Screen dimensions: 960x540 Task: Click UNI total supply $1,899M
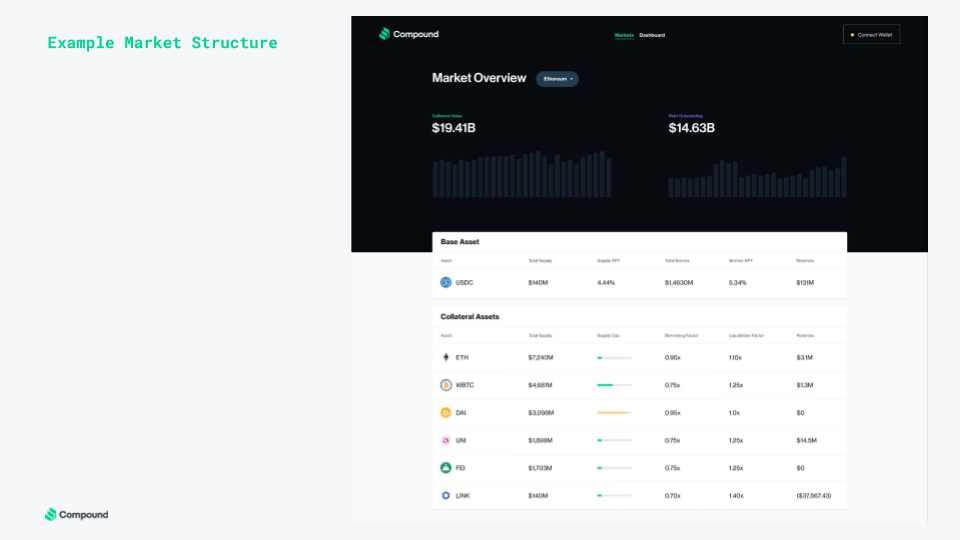coord(540,440)
